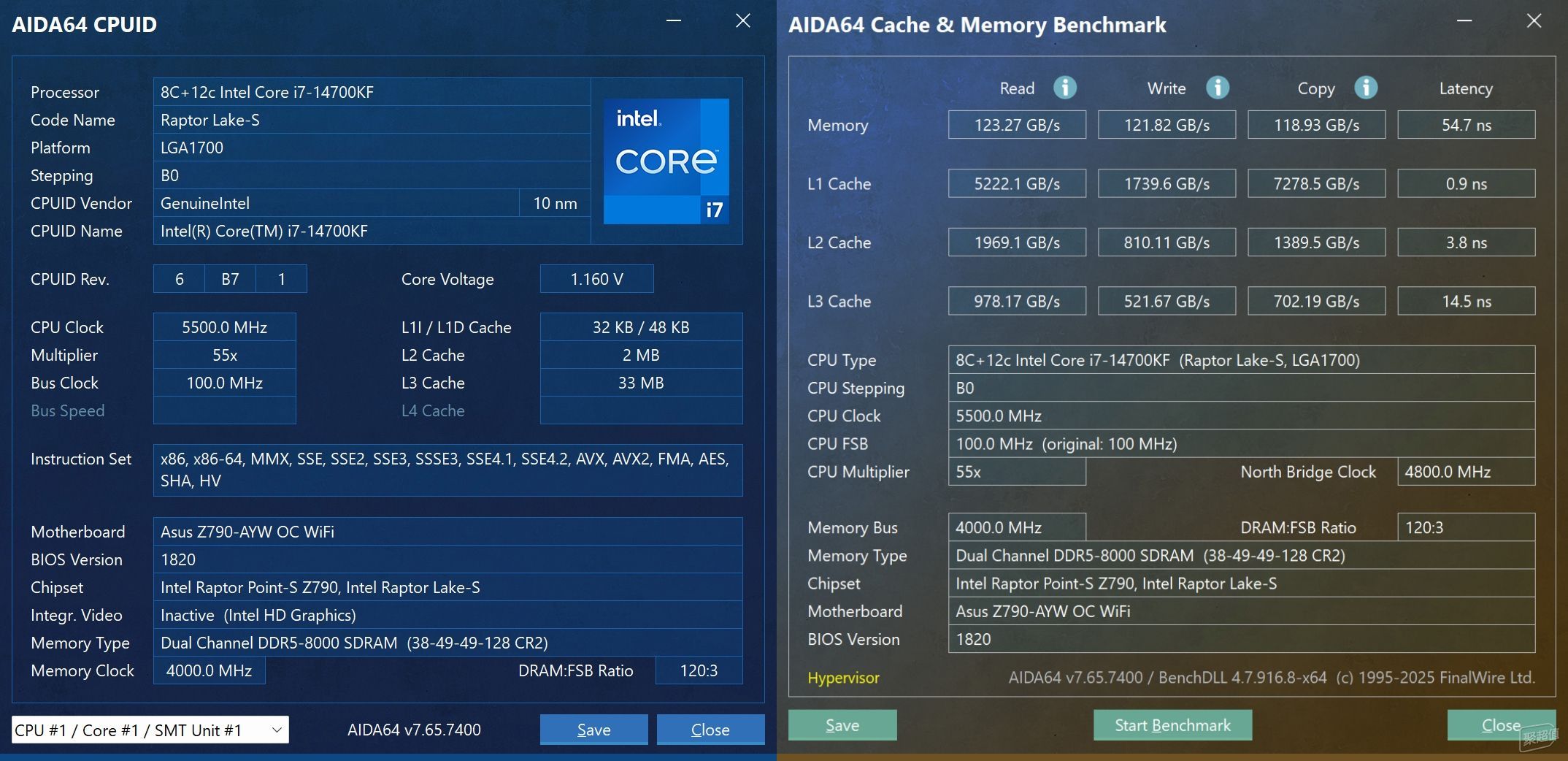Select the L2 Cache Latency 3.8 ns

[1466, 242]
